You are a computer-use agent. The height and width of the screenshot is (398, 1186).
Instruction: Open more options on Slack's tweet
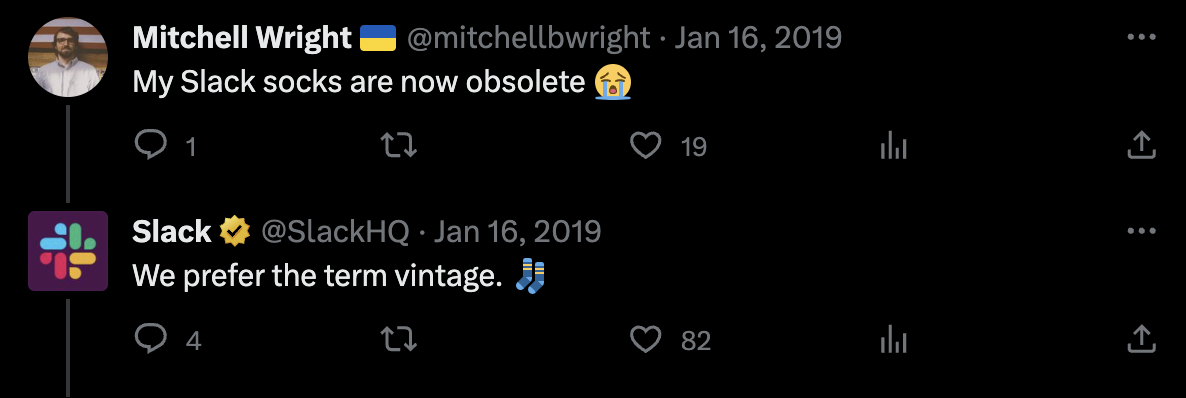[x=1141, y=231]
